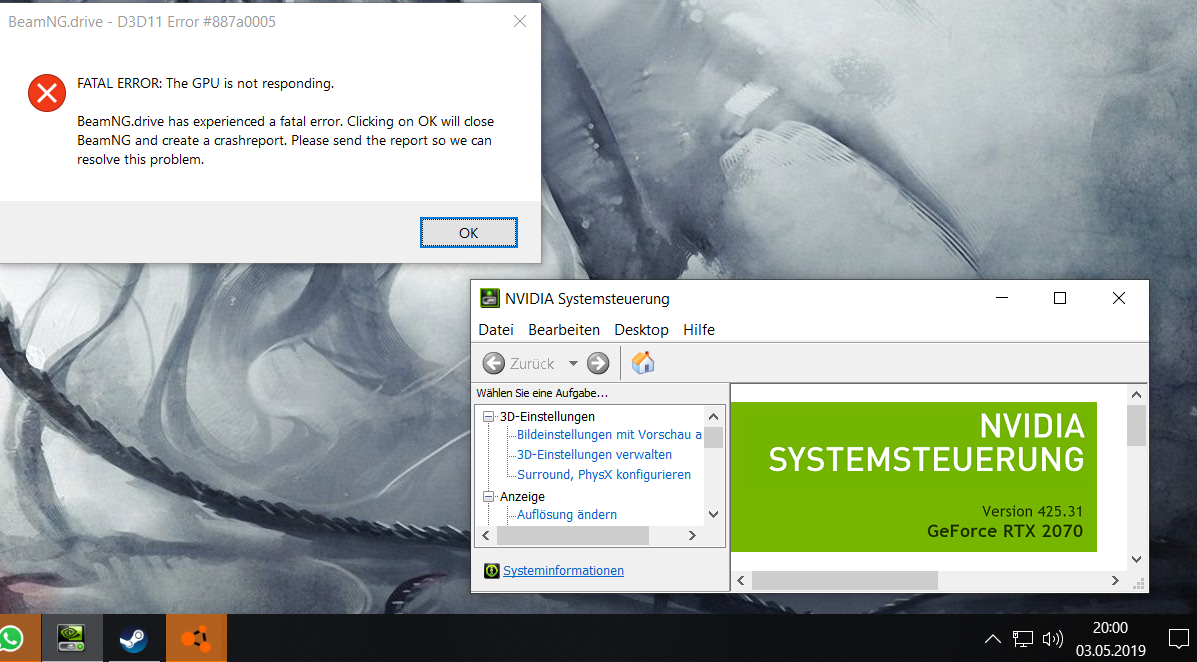Click the forward arrow icon
Screen dimensions: 1197x662
pyautogui.click(x=598, y=363)
